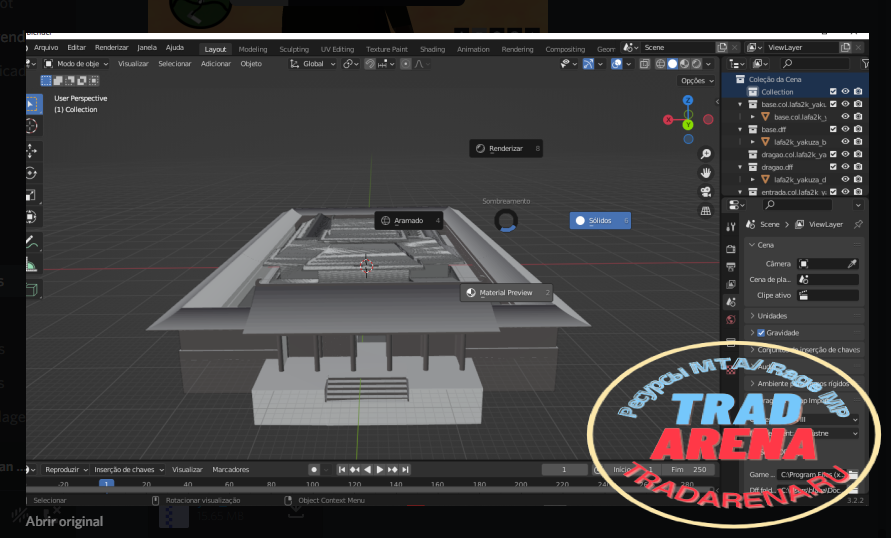Choose Aramado wireframe option
Image resolution: width=891 pixels, height=538 pixels.
point(409,220)
